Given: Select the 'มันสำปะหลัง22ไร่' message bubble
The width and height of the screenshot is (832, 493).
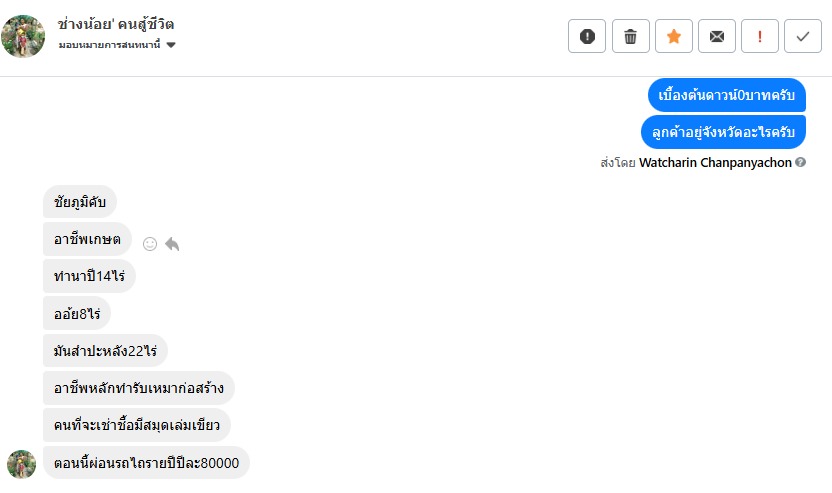Looking at the screenshot, I should pos(105,351).
